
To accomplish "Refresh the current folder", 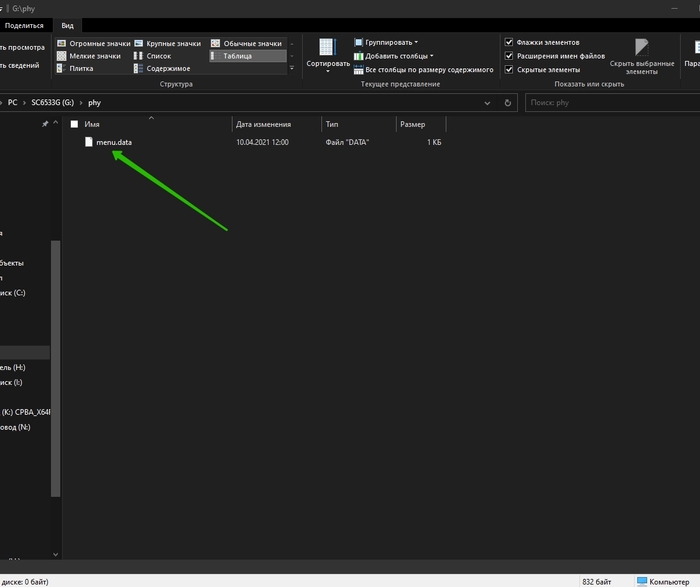I will click(x=508, y=103).
